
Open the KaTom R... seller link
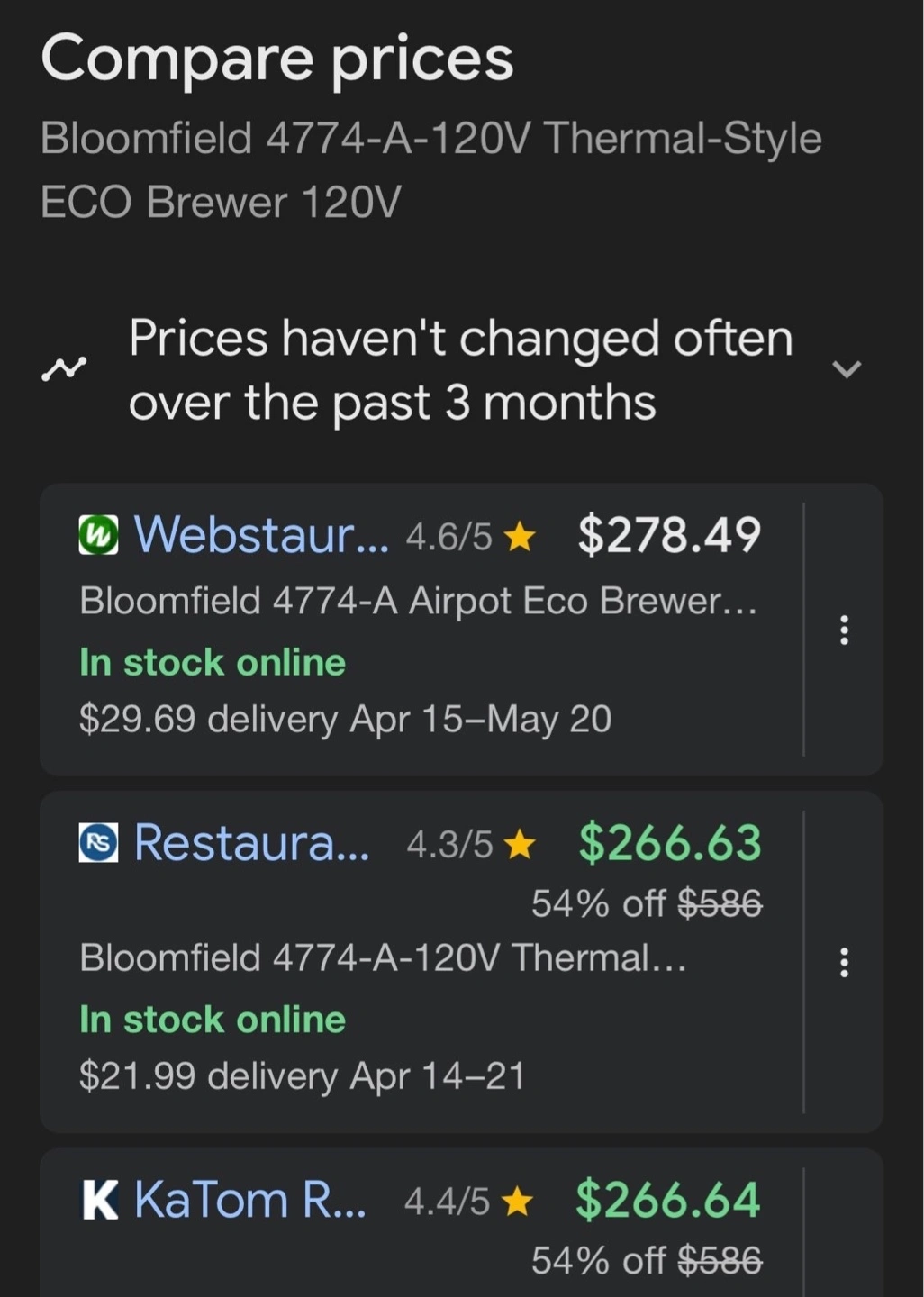tap(250, 1200)
